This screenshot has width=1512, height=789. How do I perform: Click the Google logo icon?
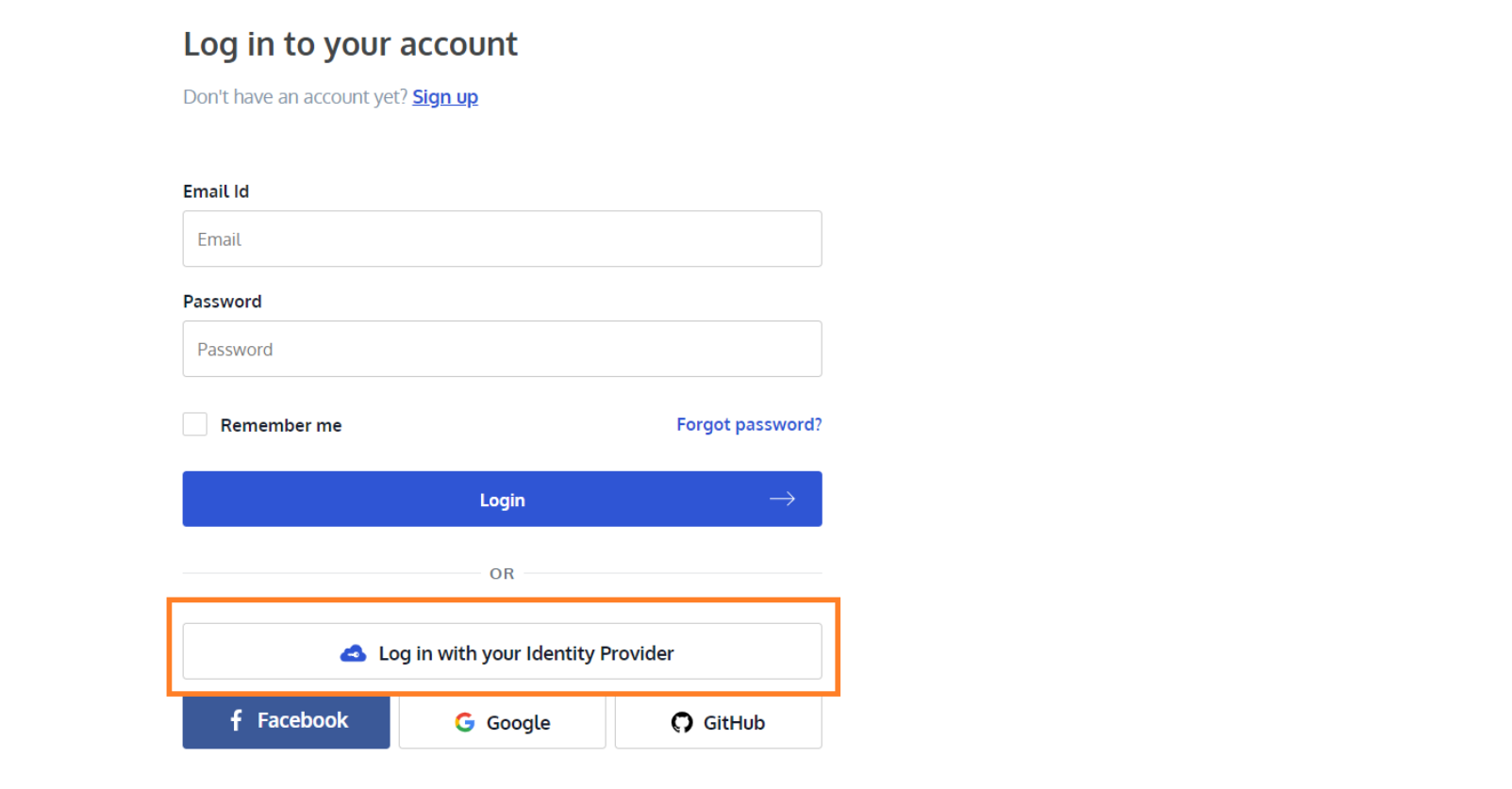tap(465, 722)
